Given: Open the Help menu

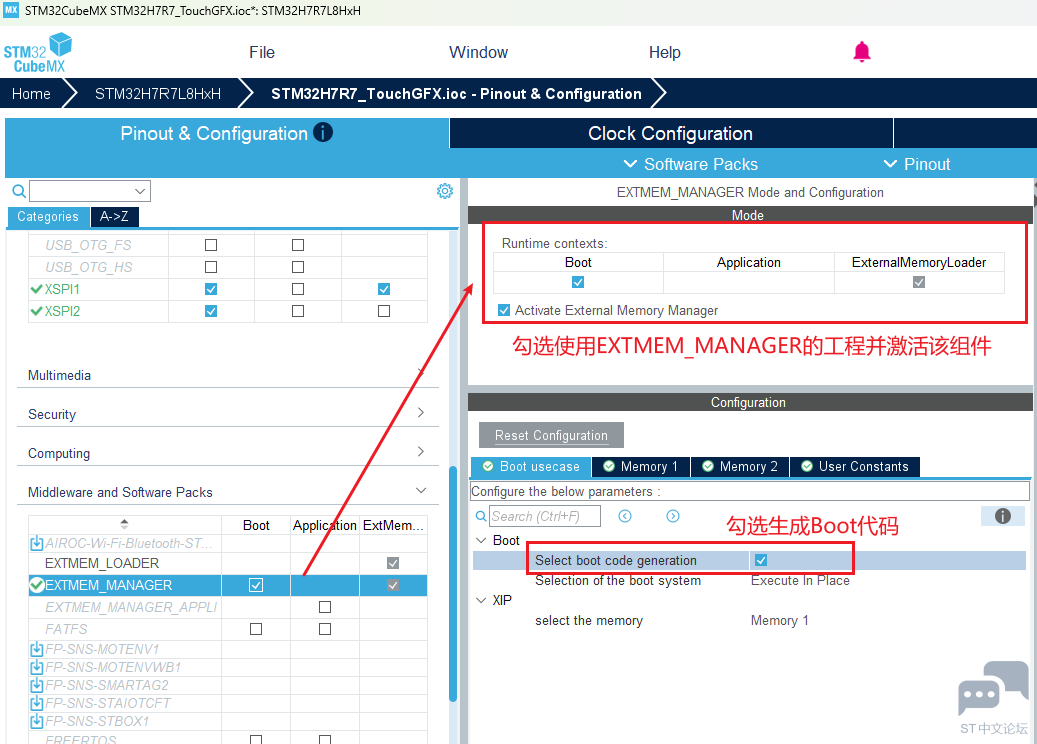Looking at the screenshot, I should click(x=664, y=52).
